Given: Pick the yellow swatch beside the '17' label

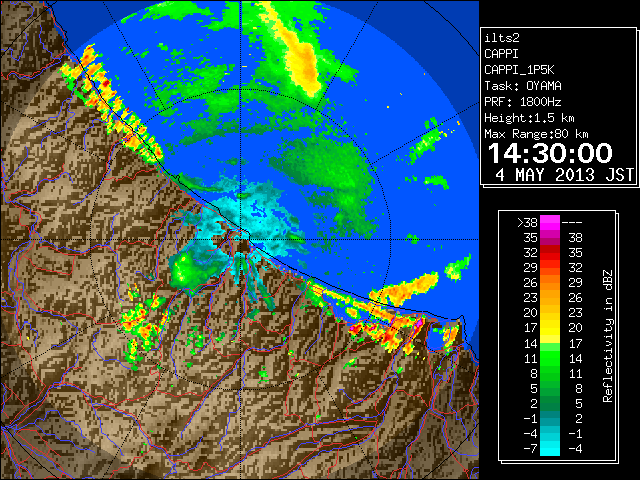Looking at the screenshot, I should pyautogui.click(x=550, y=328).
